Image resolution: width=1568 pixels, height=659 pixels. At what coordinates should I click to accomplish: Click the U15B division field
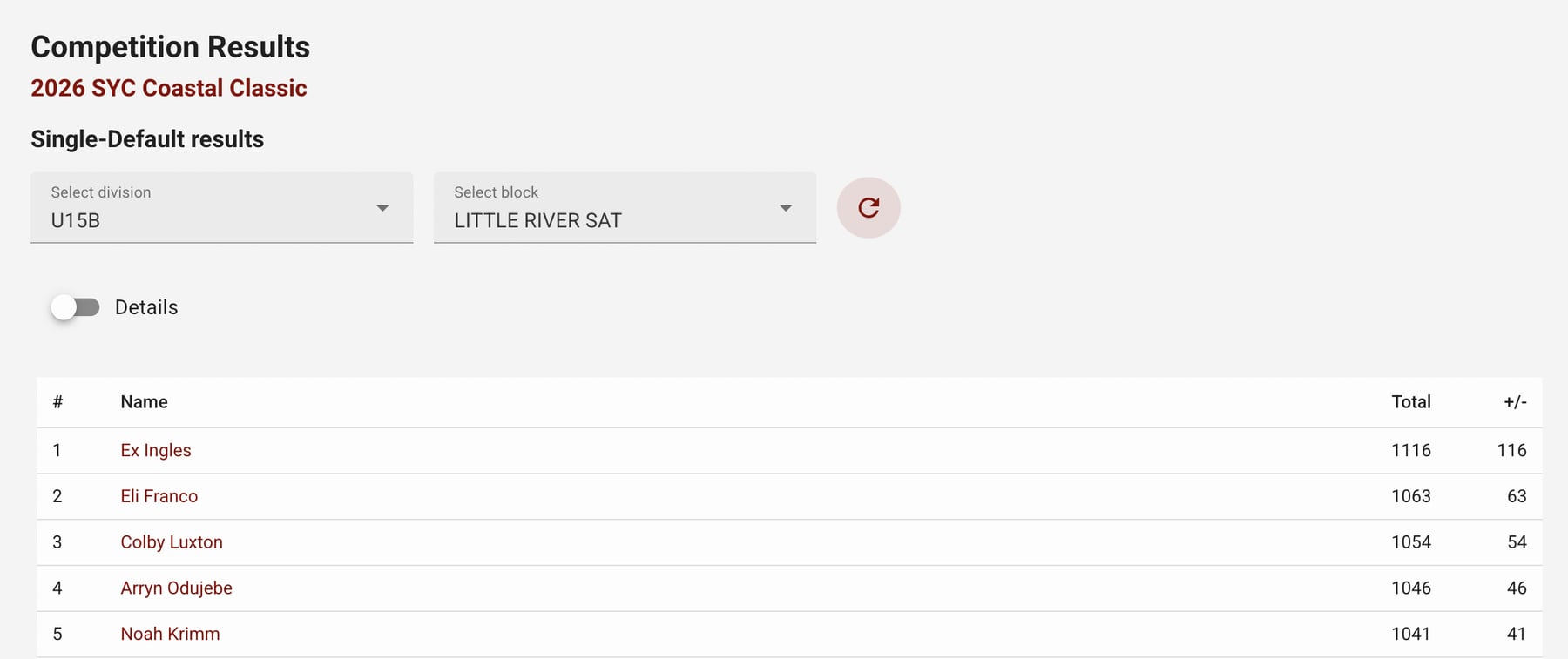(x=222, y=207)
